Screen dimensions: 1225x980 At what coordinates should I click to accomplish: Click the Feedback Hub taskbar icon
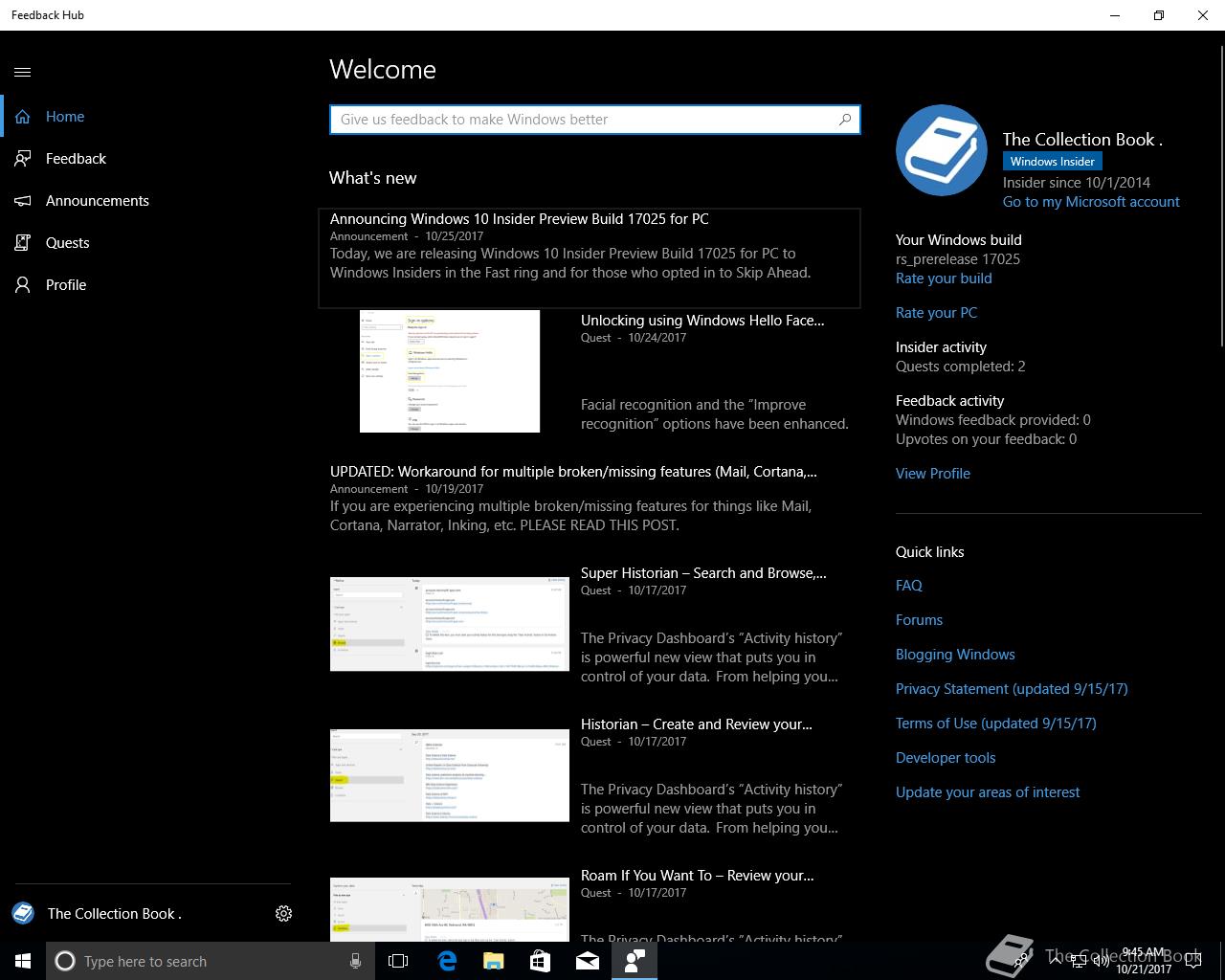pos(635,961)
